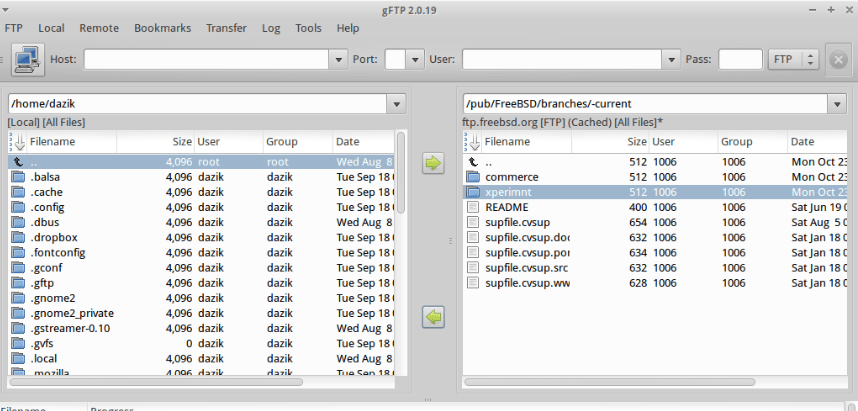Select the .gnome2 folder icon
The height and width of the screenshot is (411, 858).
pos(19,298)
